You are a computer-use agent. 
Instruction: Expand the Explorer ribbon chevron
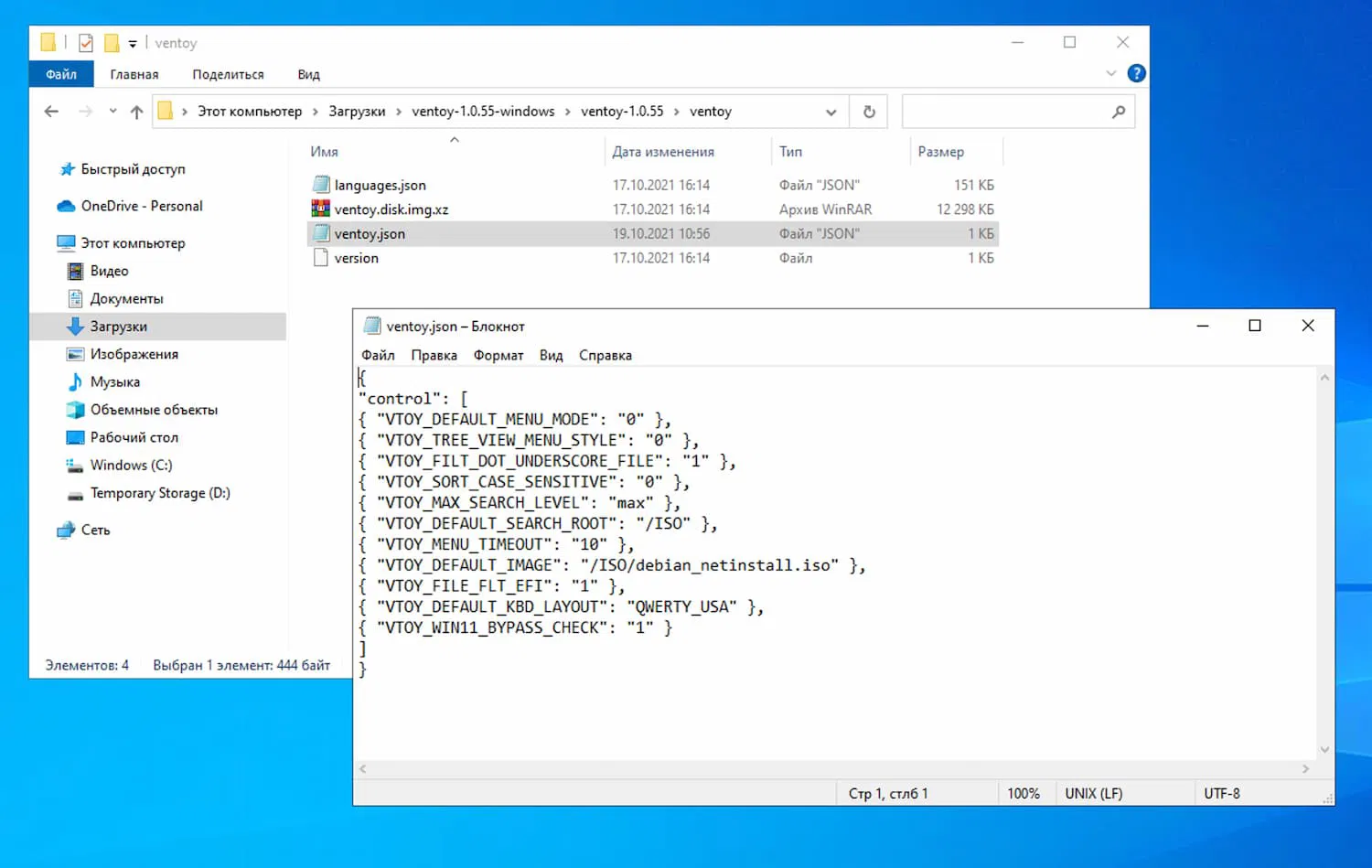click(x=1110, y=73)
